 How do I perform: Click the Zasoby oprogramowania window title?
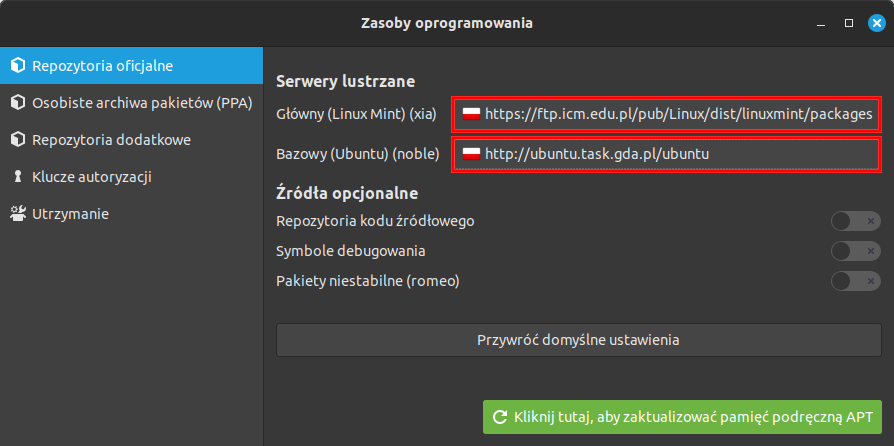coord(447,23)
